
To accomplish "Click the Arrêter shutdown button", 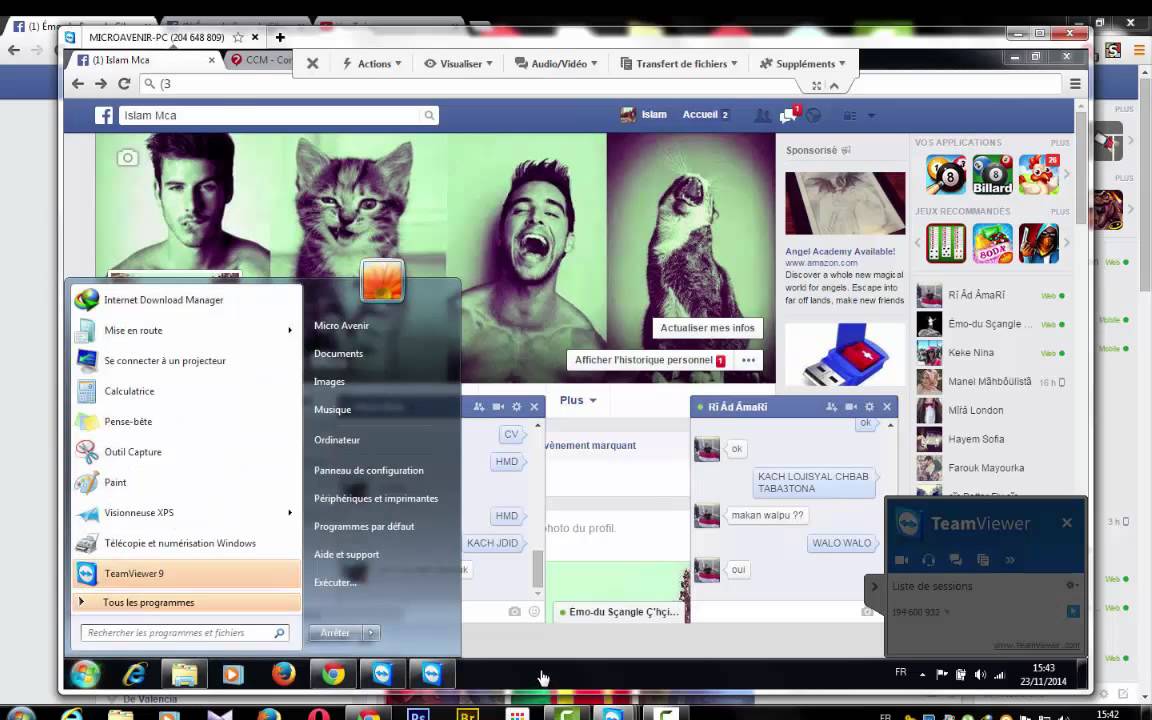I will [335, 633].
